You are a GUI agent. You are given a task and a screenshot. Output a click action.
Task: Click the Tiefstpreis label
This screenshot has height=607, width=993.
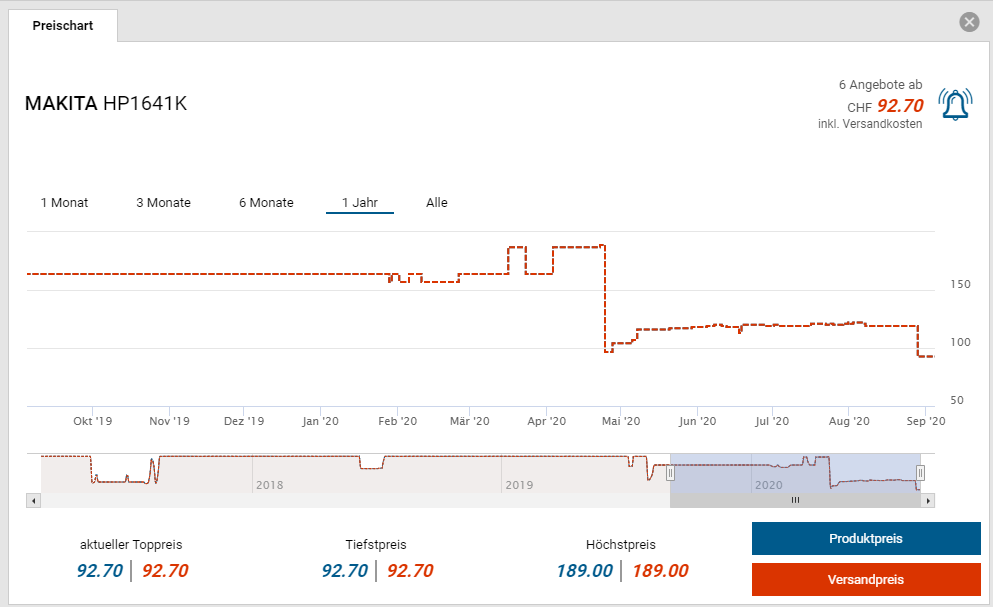(376, 544)
